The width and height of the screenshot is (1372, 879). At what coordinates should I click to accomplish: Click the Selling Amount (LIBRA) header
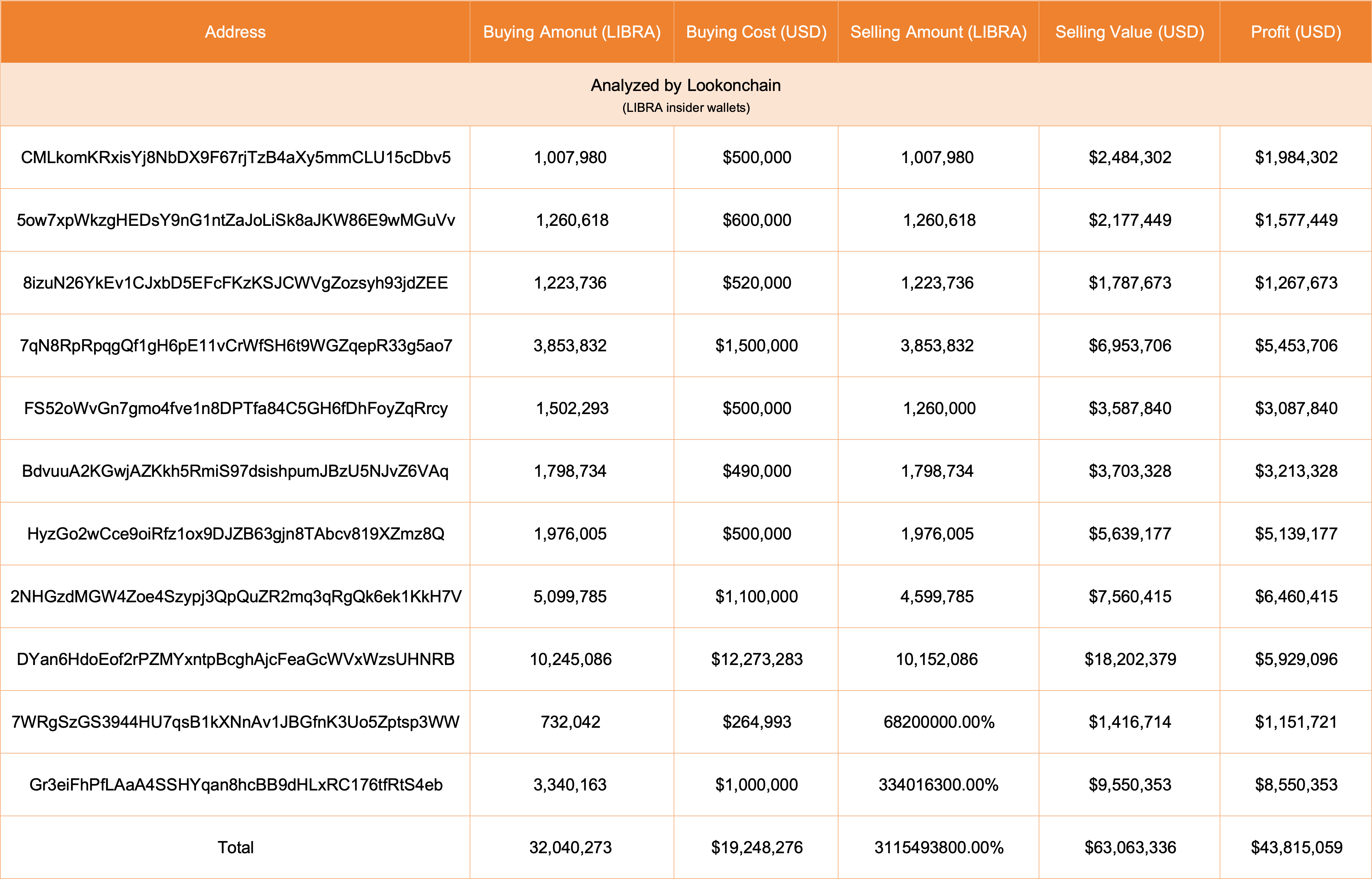(x=938, y=32)
